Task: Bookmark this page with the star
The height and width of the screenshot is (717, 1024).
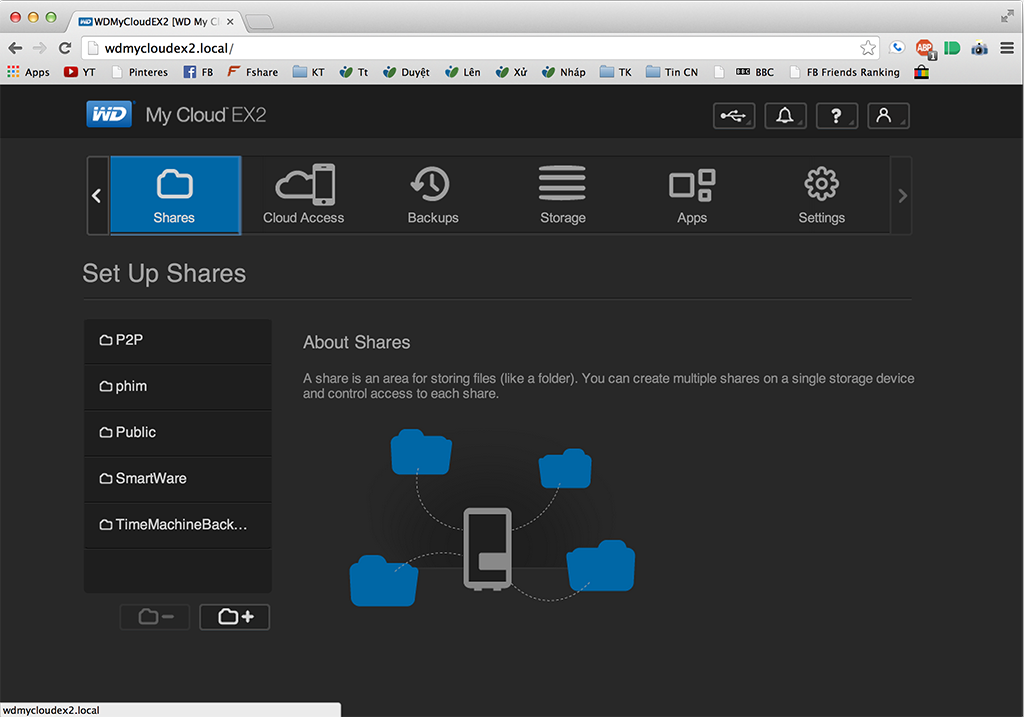Action: click(868, 48)
